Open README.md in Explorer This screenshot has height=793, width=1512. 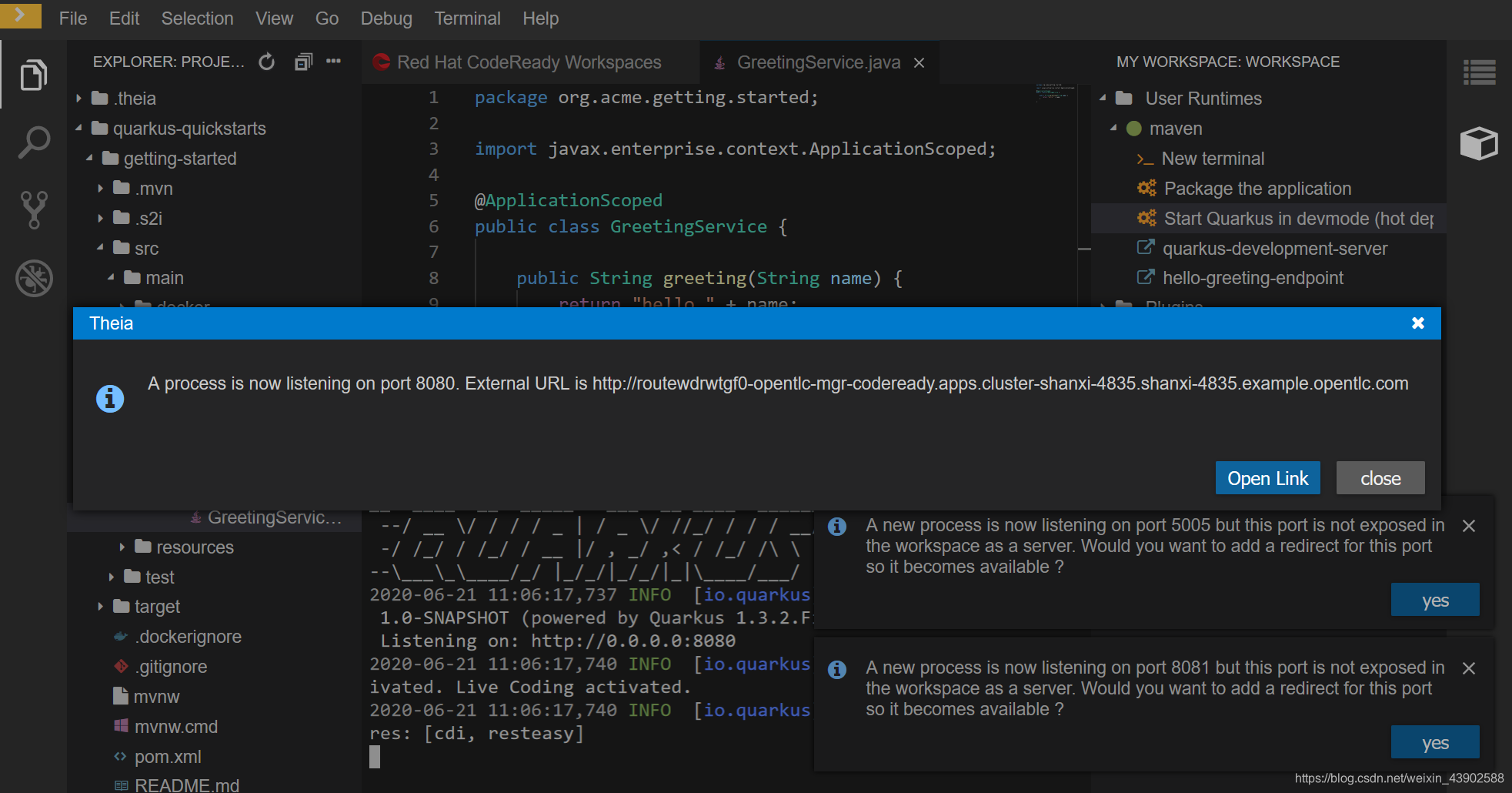[187, 785]
